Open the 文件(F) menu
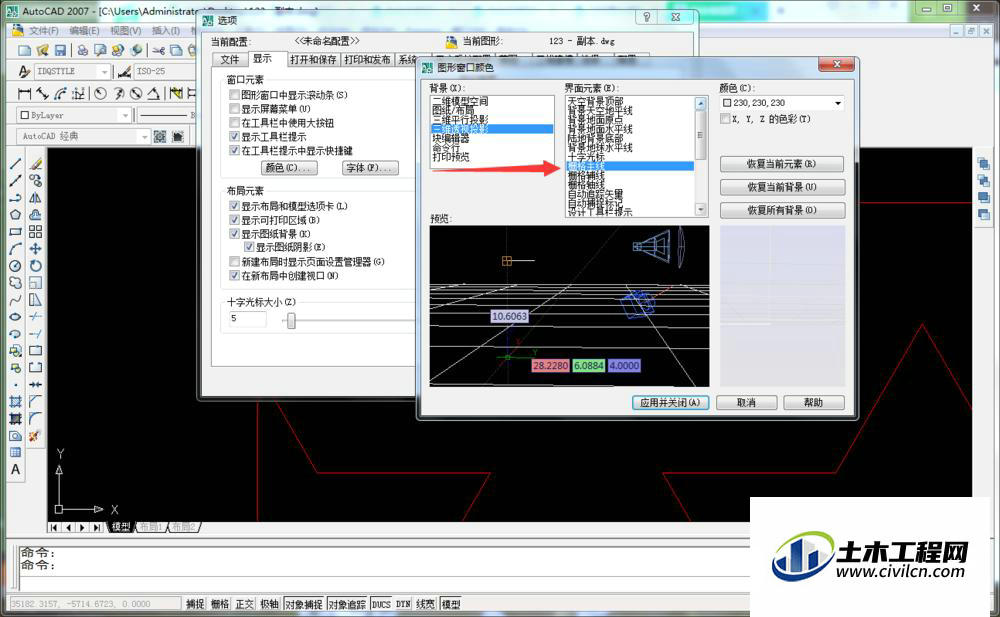Viewport: 1000px width, 617px height. click(x=43, y=31)
